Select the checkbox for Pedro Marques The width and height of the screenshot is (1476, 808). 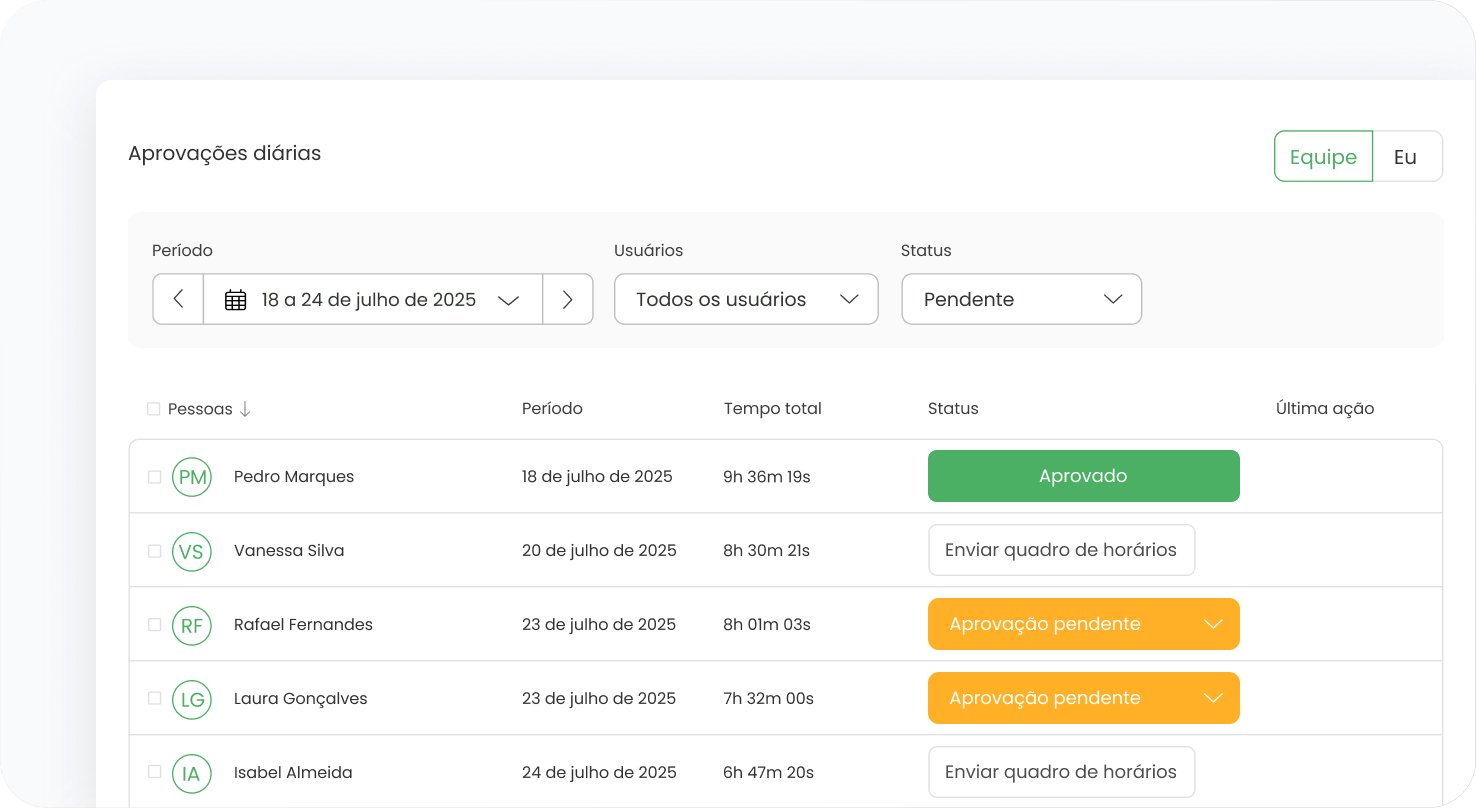click(155, 477)
